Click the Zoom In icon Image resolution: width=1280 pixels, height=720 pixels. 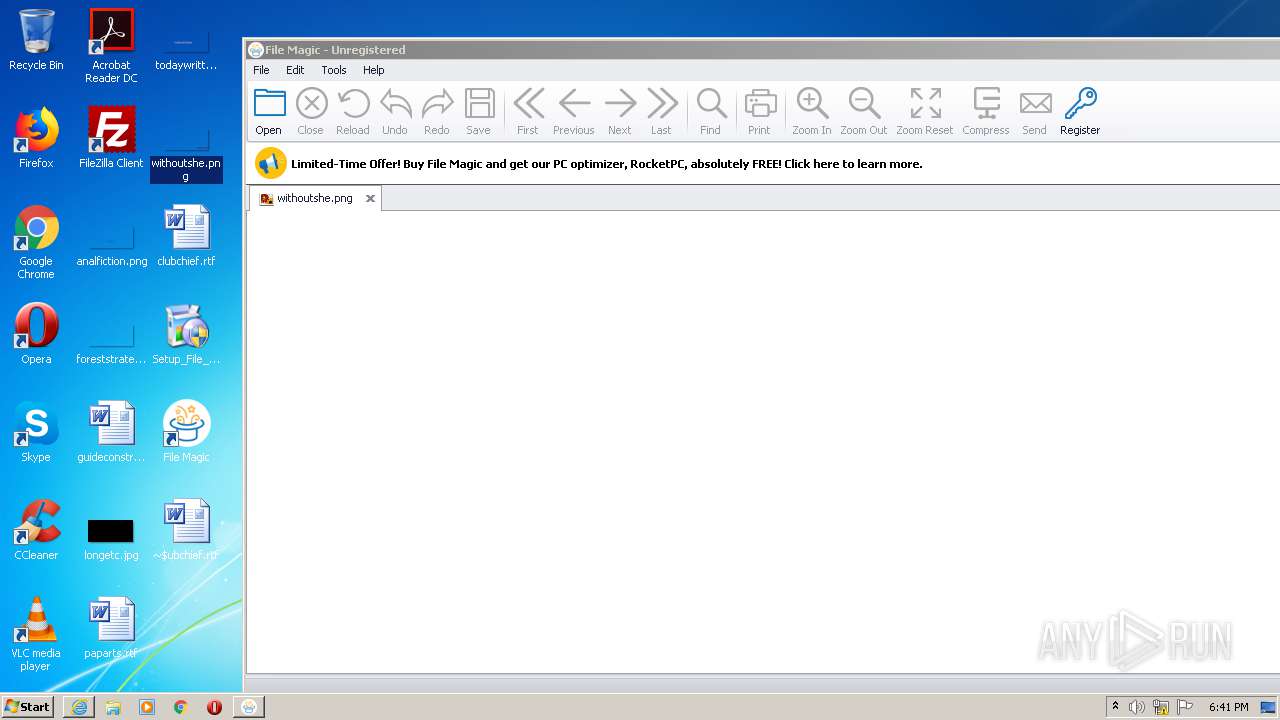812,103
